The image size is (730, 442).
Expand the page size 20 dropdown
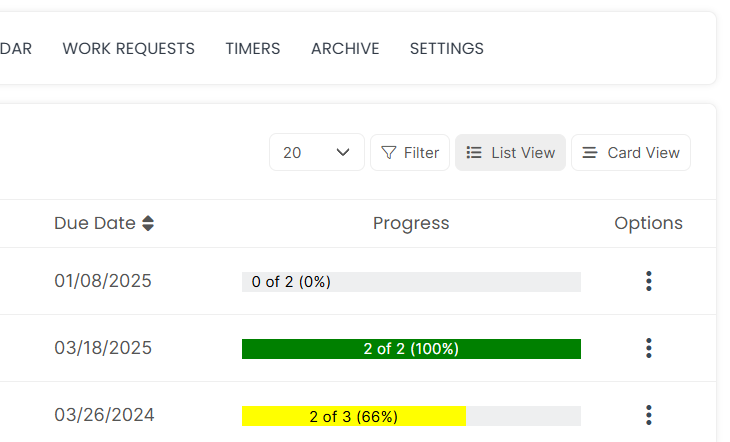coord(316,153)
